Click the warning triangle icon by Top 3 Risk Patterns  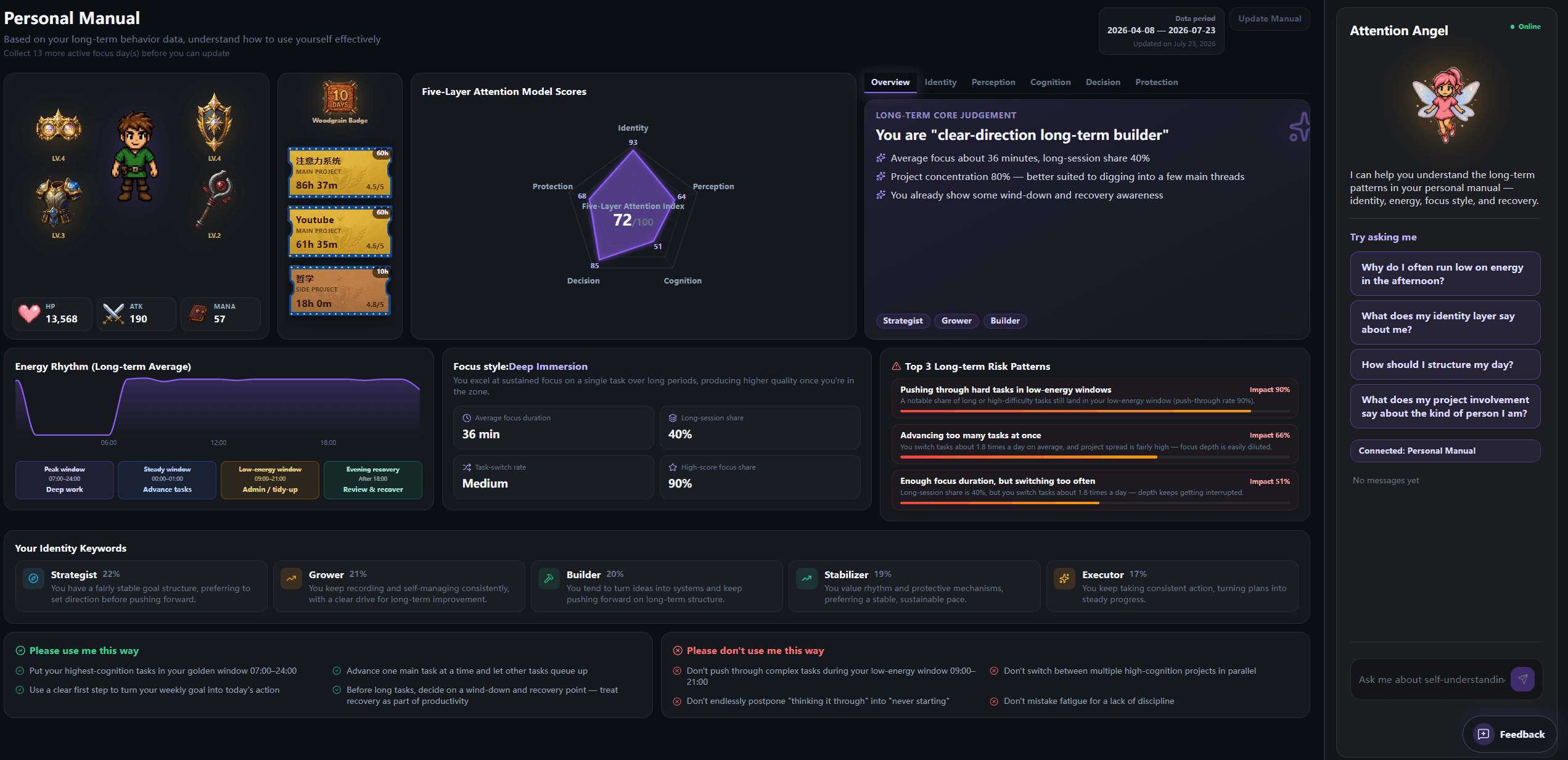coord(897,366)
